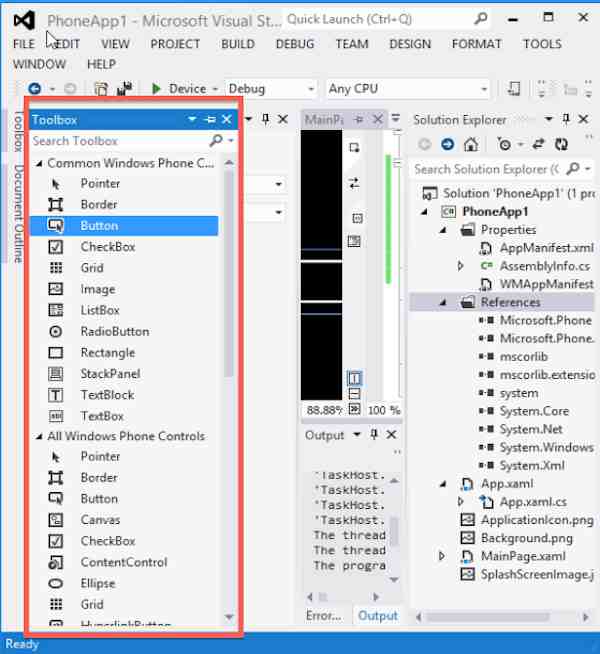
Task: Select System.Core reference
Action: (534, 411)
